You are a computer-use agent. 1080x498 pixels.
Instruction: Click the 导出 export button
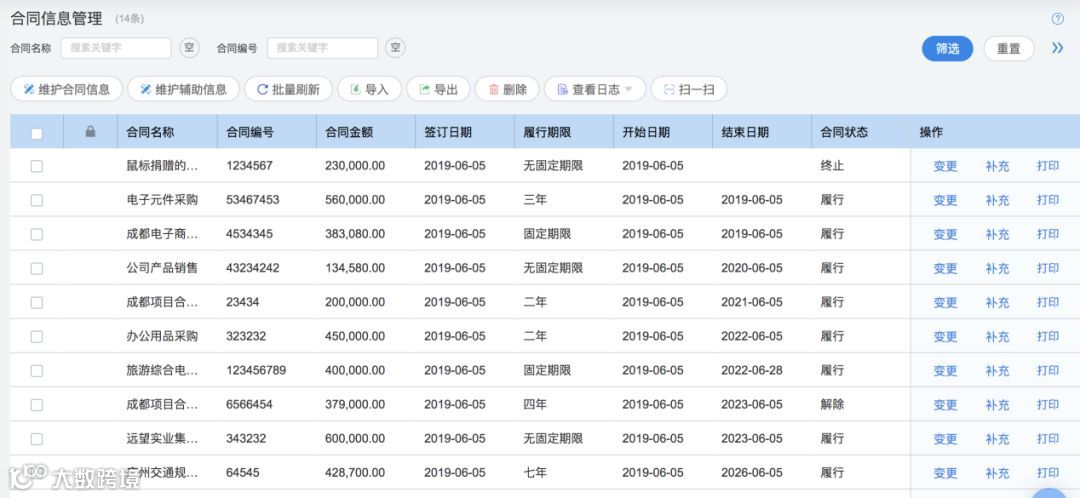pos(439,89)
